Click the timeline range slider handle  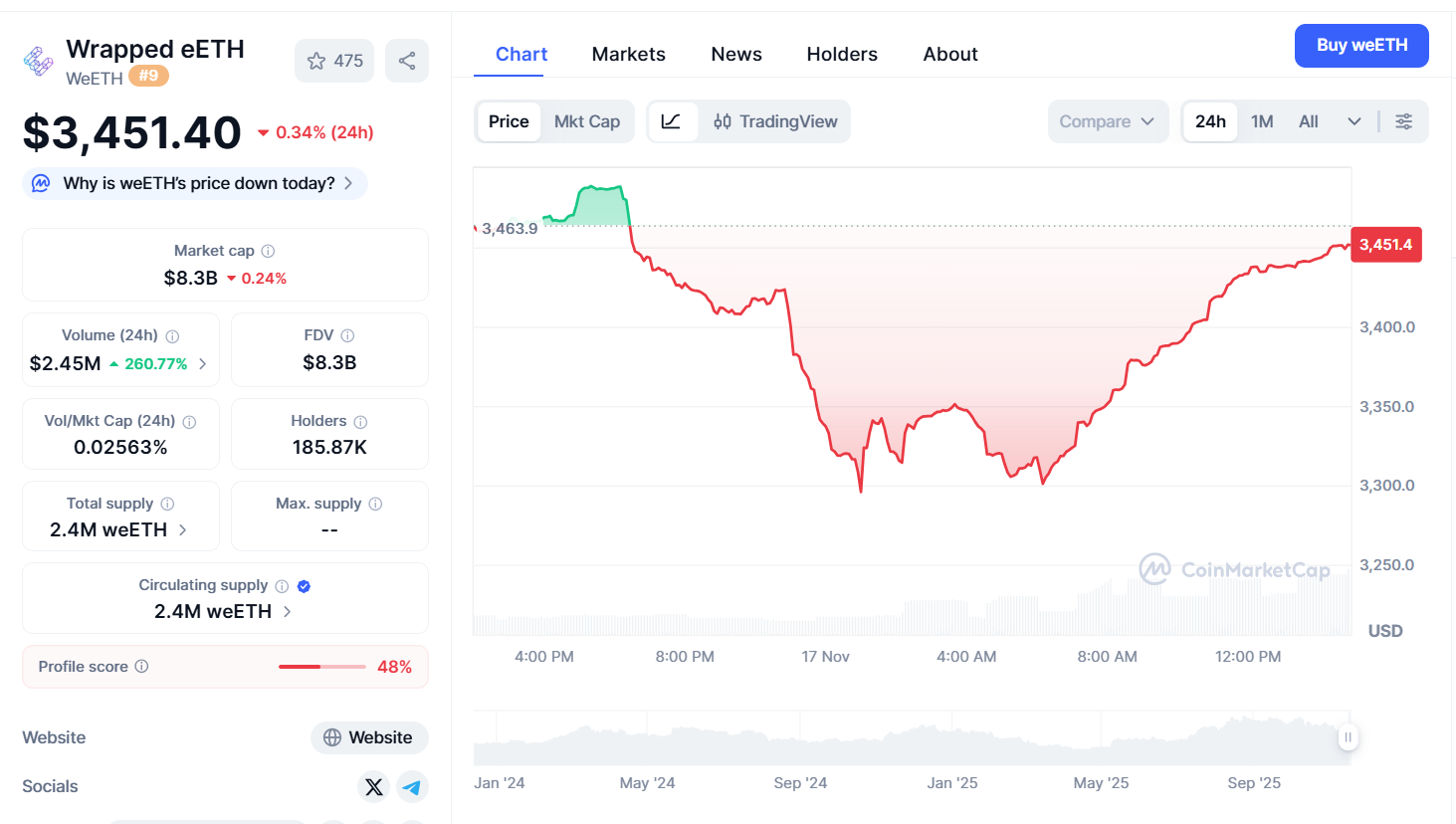[x=1348, y=737]
